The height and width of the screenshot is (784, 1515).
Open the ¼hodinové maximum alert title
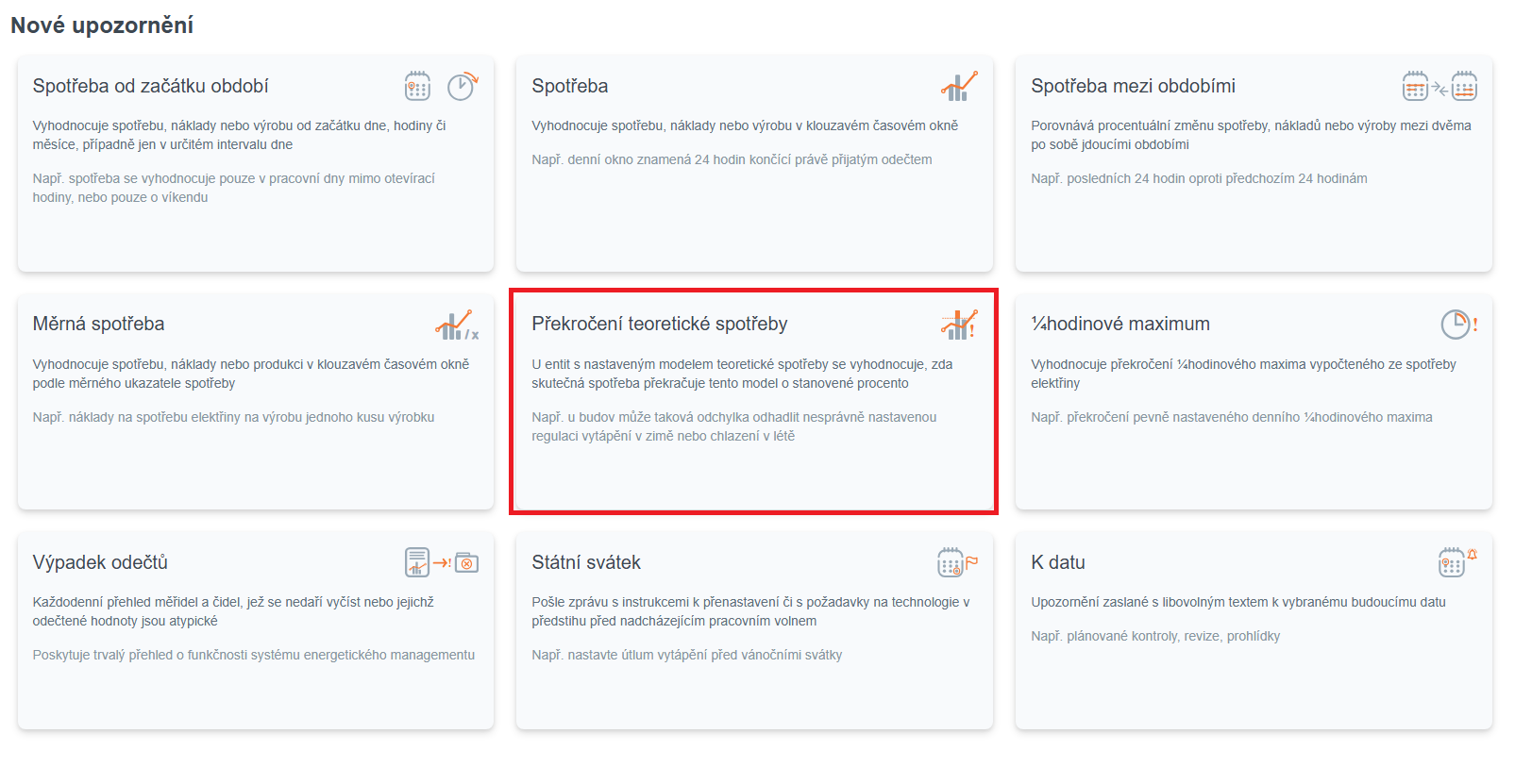click(x=1119, y=324)
